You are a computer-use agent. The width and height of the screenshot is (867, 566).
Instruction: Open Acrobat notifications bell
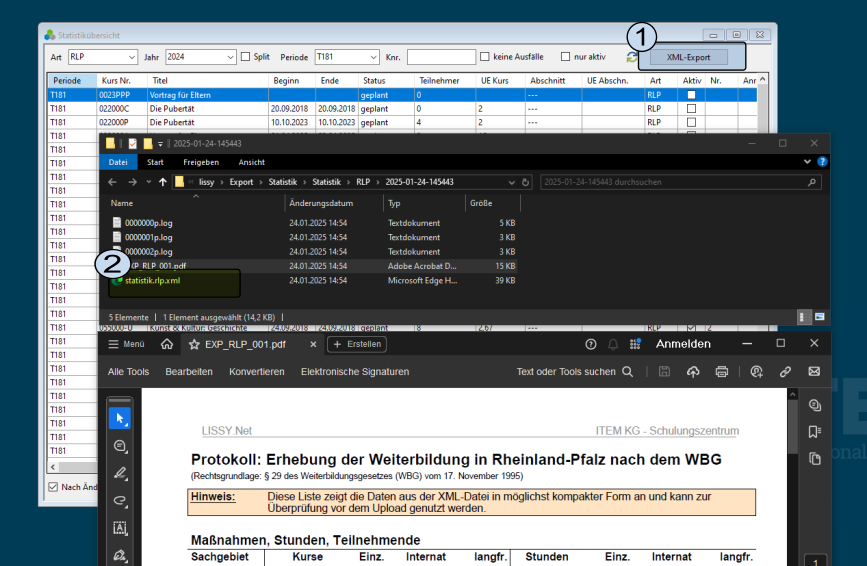click(x=613, y=344)
